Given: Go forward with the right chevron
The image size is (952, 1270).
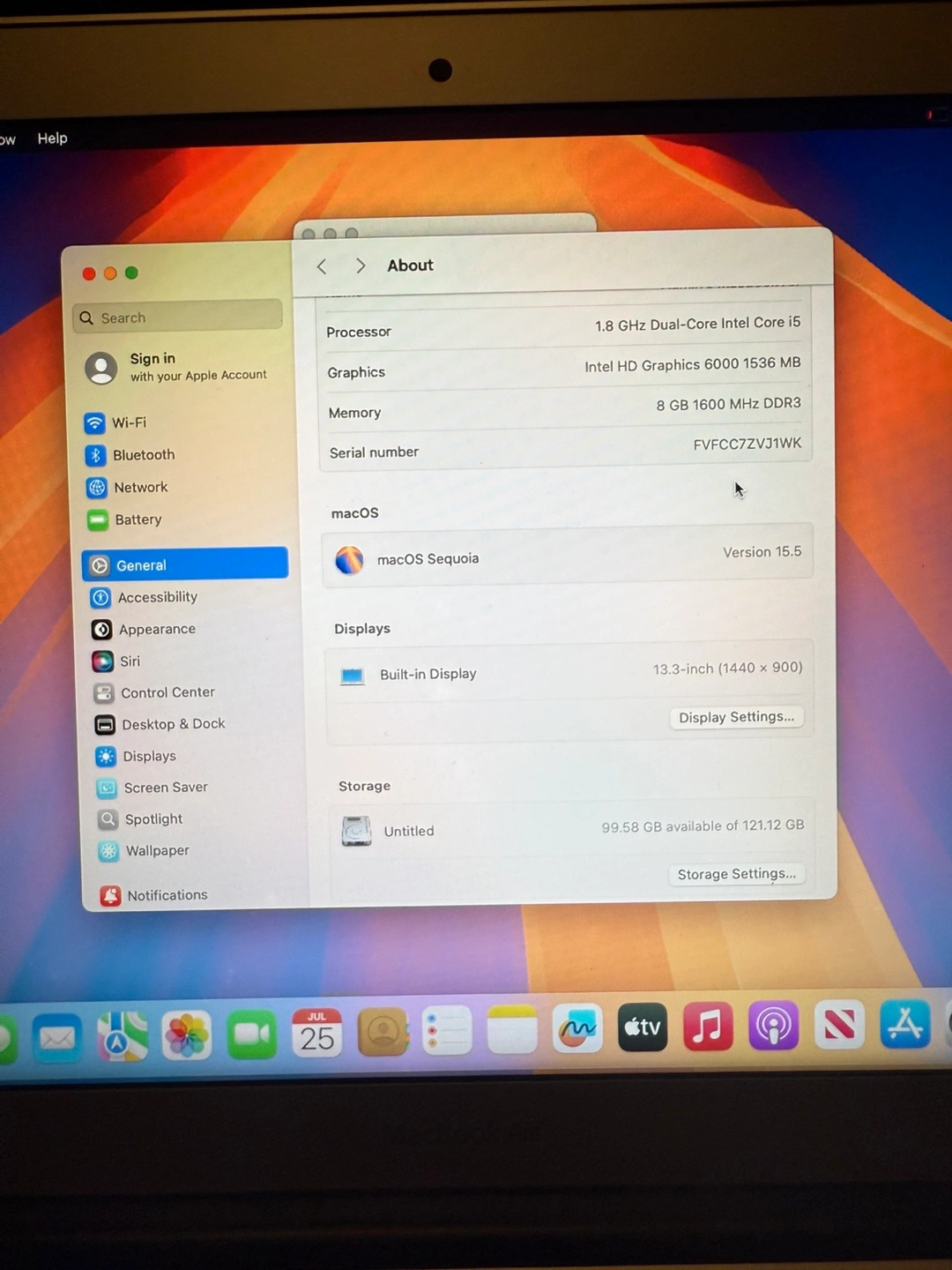Looking at the screenshot, I should (x=360, y=265).
